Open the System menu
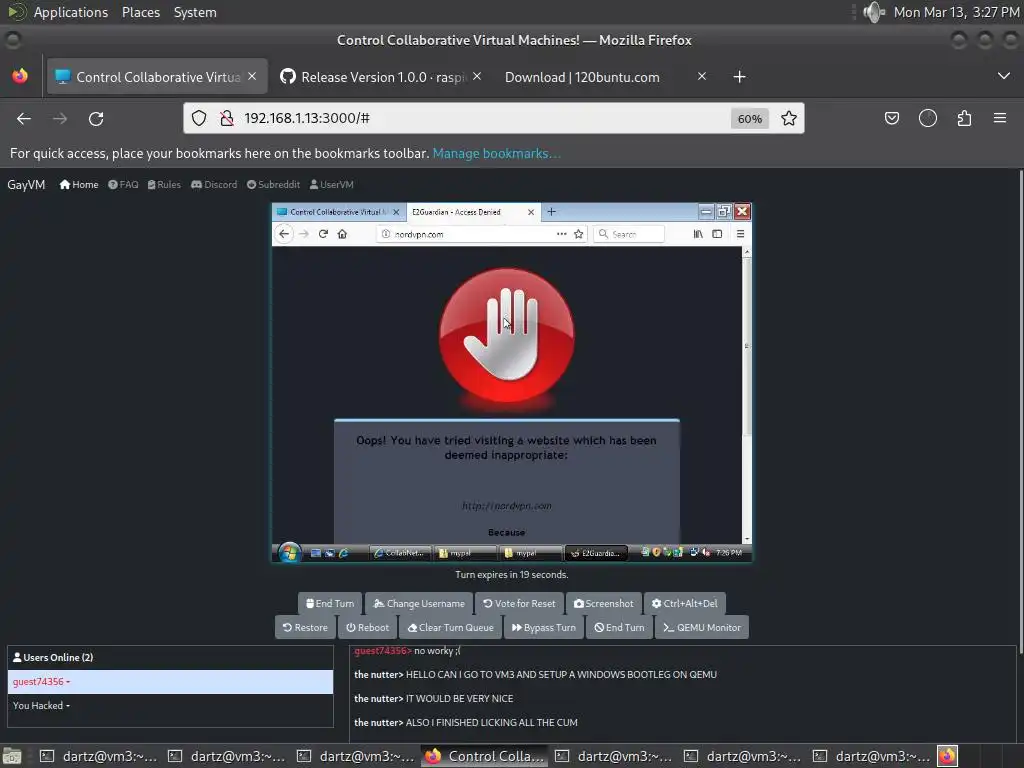The height and width of the screenshot is (768, 1024). (195, 12)
